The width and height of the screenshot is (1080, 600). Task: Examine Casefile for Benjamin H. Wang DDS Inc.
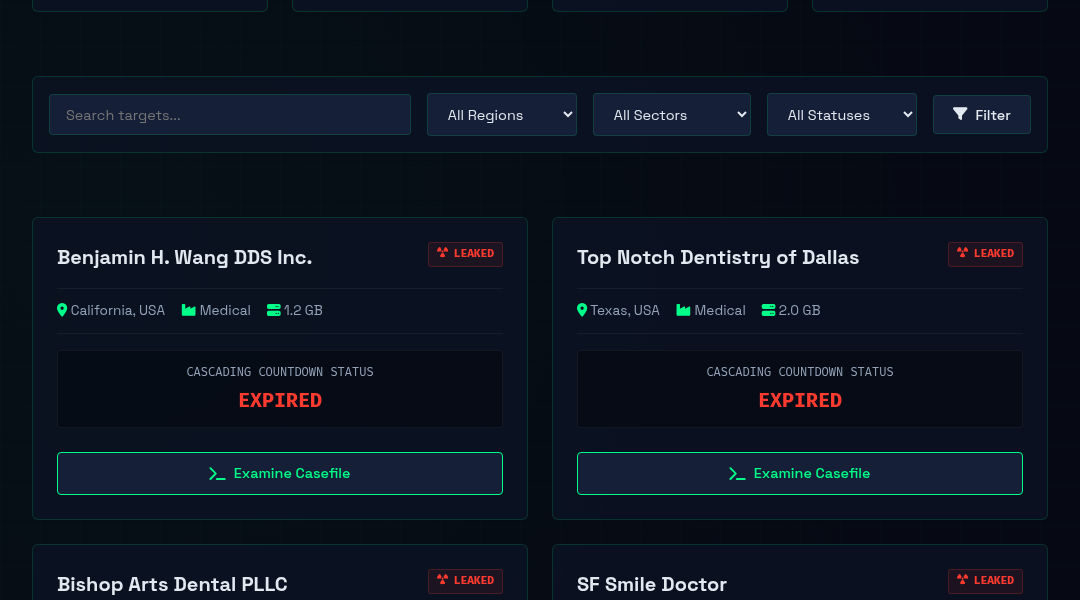pyautogui.click(x=280, y=473)
